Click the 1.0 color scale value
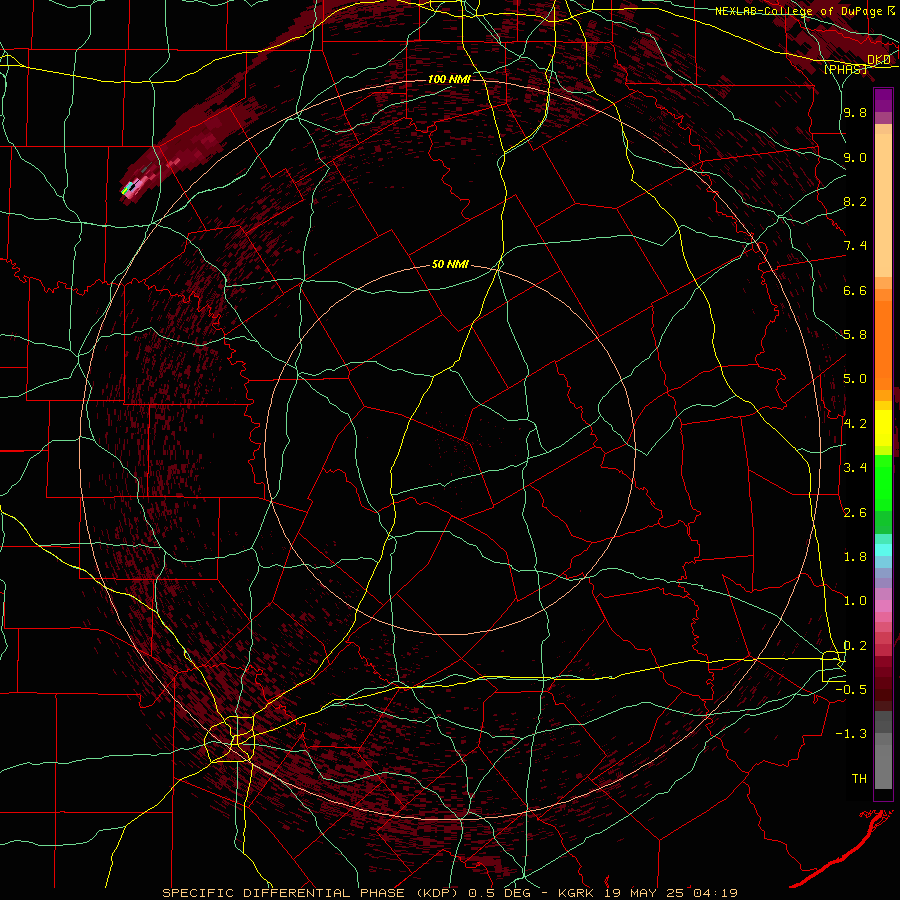 pos(855,601)
